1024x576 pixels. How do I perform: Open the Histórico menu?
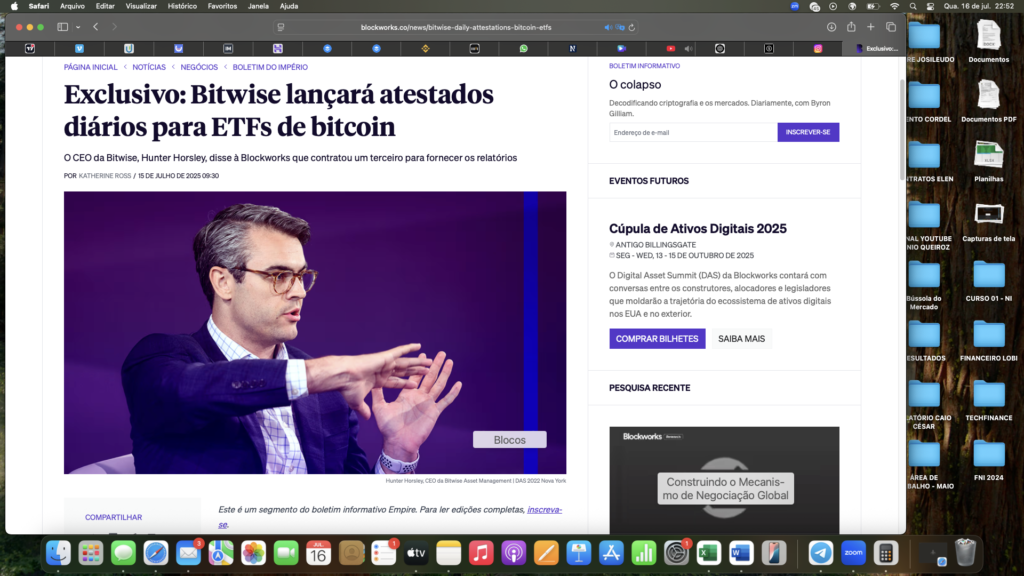[182, 6]
